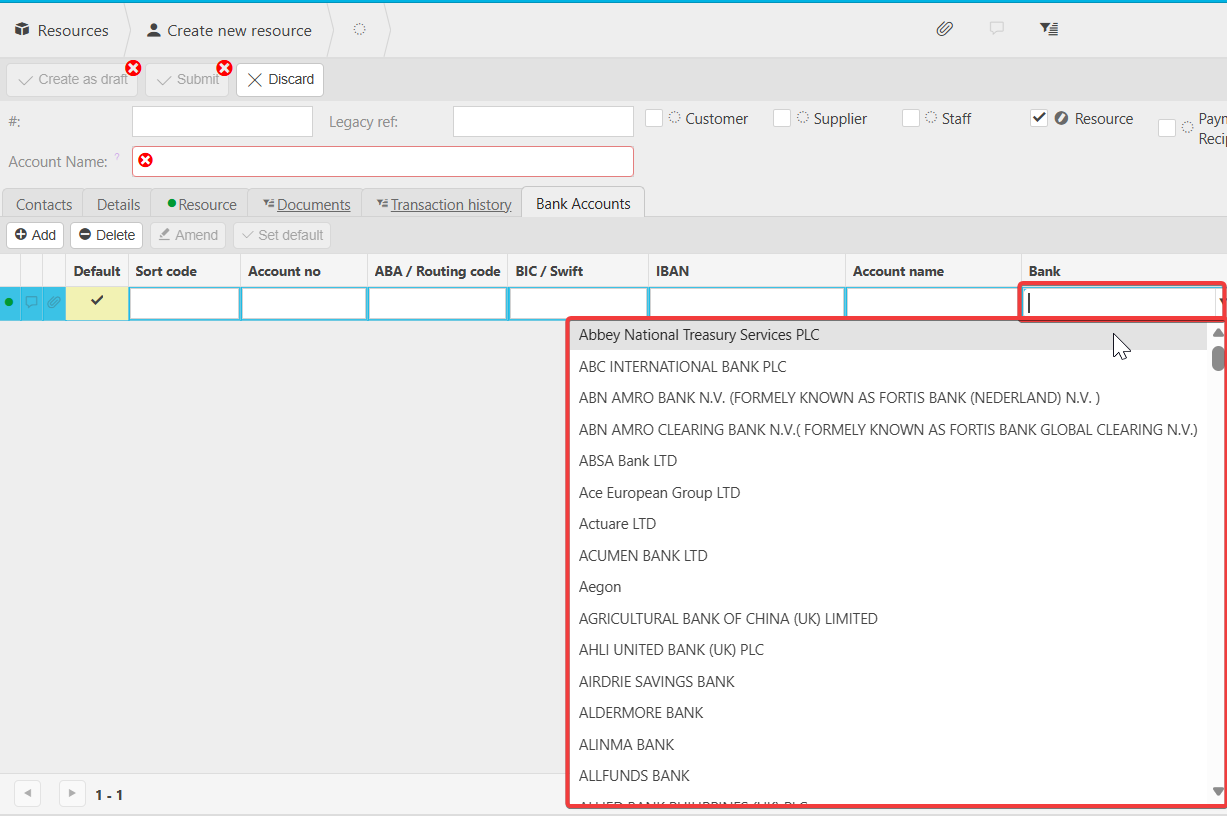This screenshot has height=816, width=1227.
Task: Click the red error icon in Account Name field
Action: click(146, 160)
